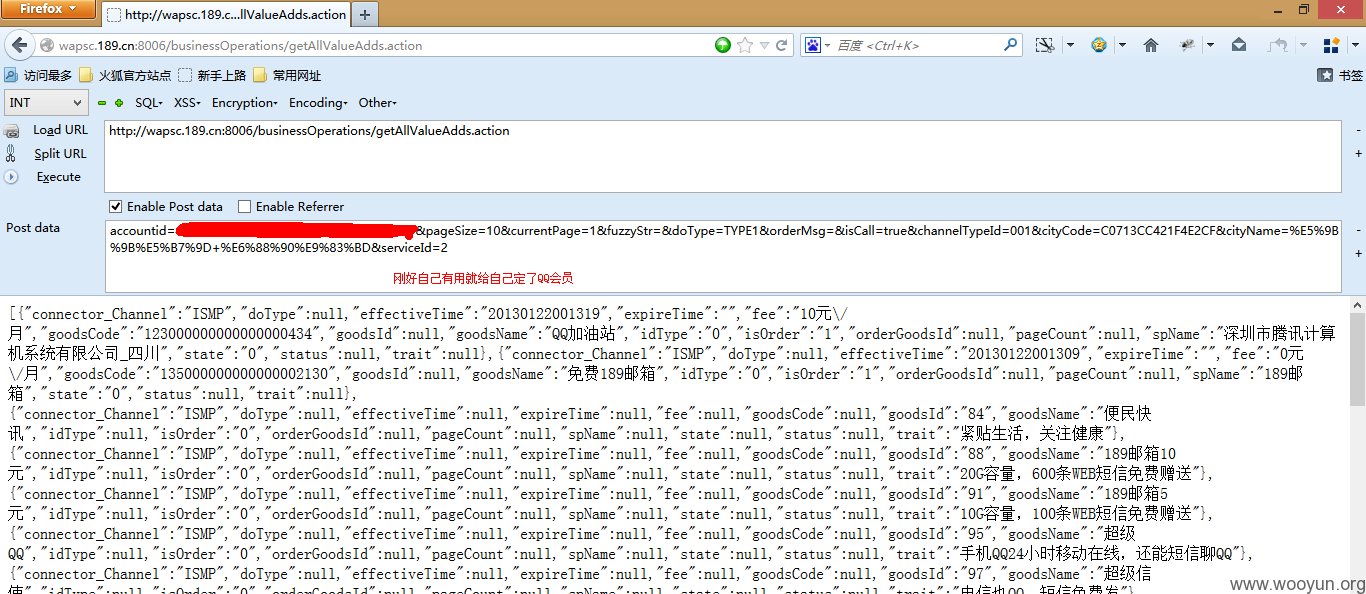
Task: Click the browser back arrow button
Action: [x=20, y=45]
